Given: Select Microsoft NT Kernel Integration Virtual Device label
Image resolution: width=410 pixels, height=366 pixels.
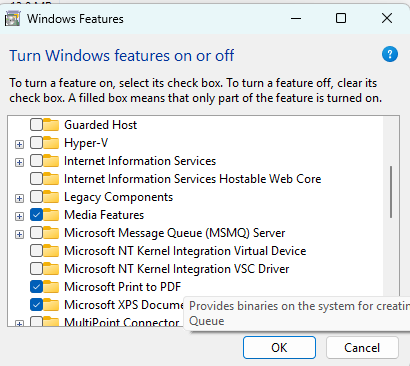Looking at the screenshot, I should pyautogui.click(x=185, y=251).
